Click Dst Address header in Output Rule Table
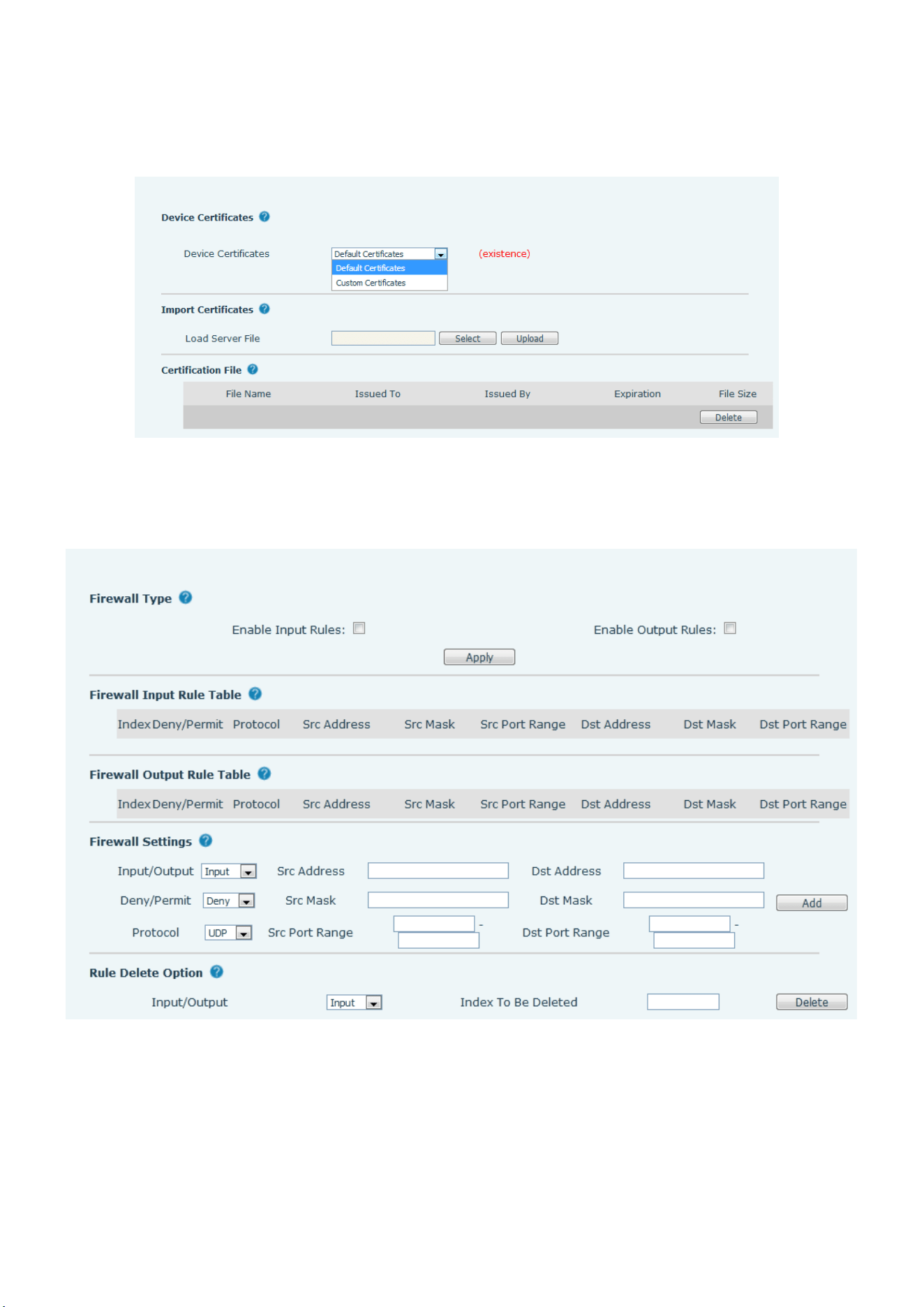The image size is (924, 1307). (x=616, y=804)
